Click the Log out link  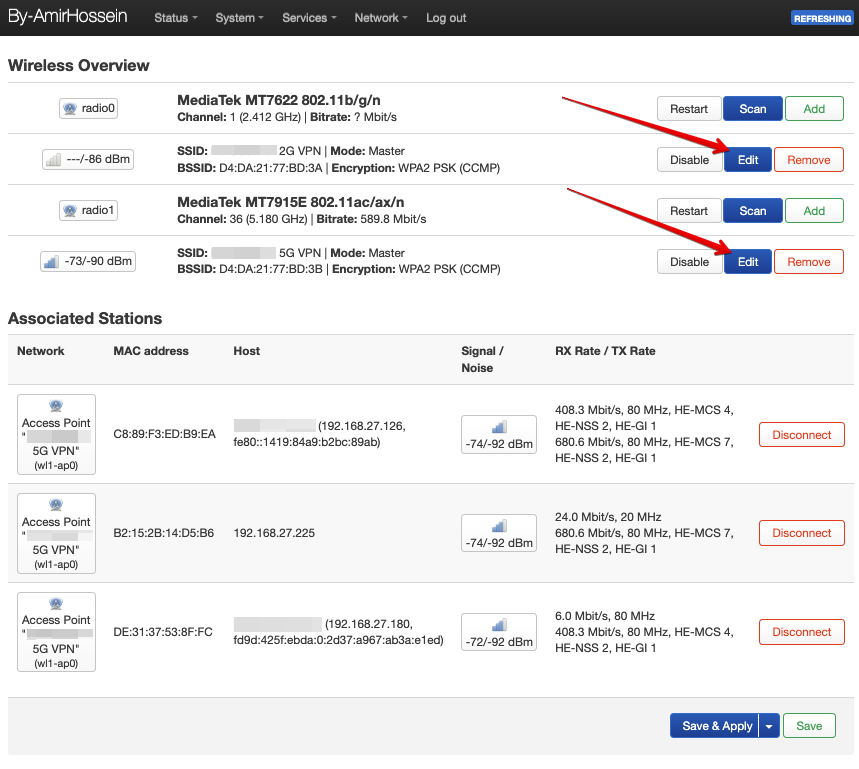coord(446,18)
